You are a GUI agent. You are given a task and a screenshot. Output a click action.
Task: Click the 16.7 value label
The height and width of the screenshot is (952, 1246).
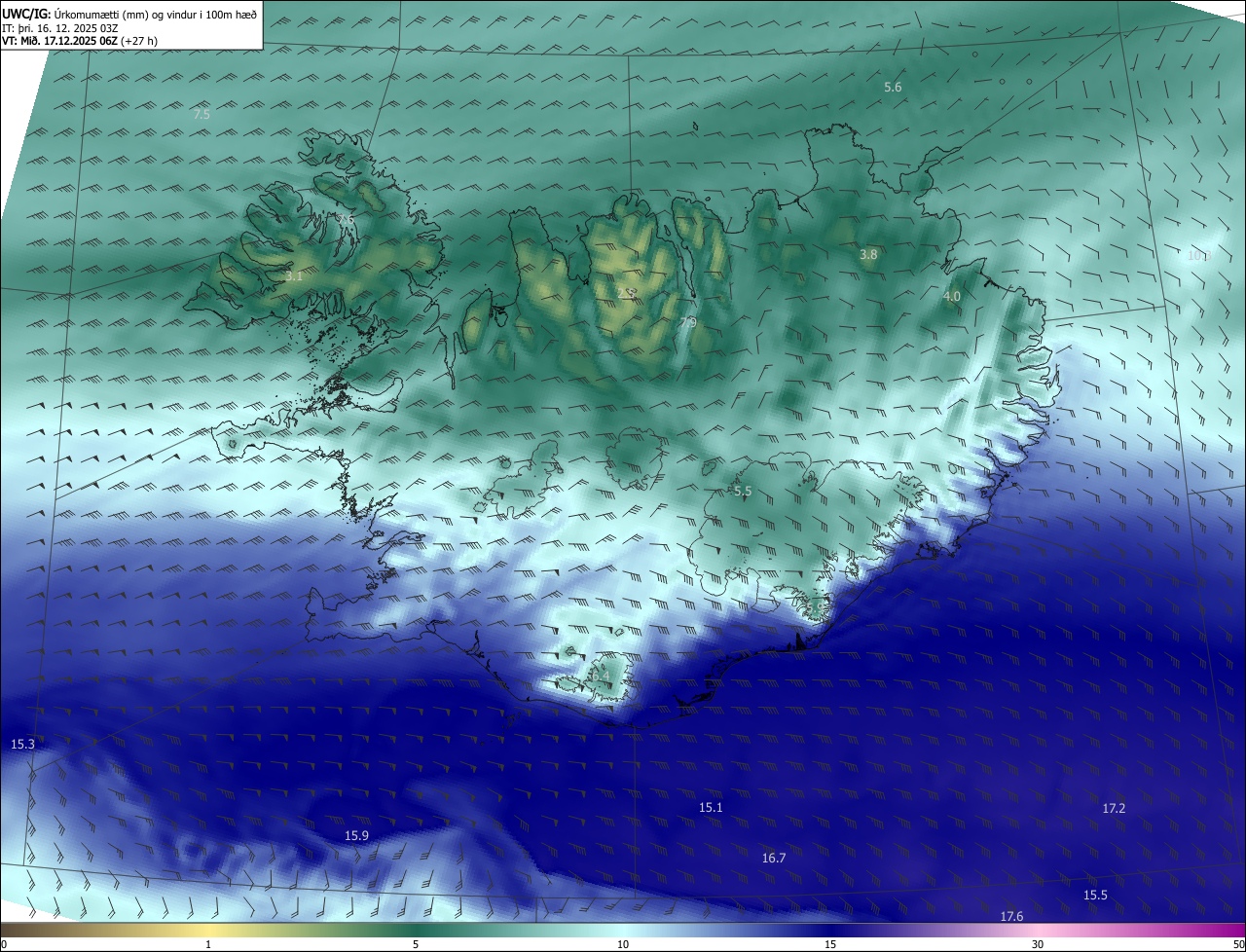(x=774, y=858)
